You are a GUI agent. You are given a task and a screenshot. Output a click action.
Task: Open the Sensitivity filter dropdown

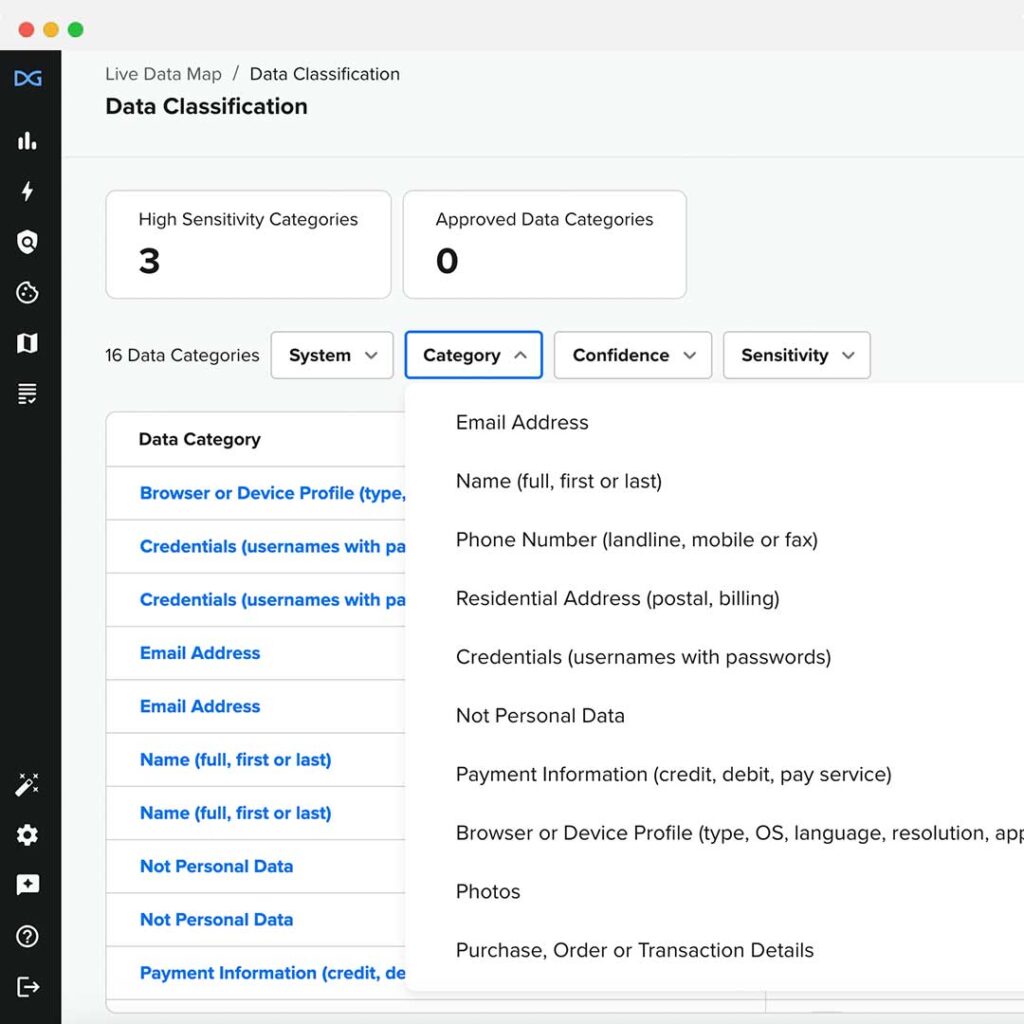coord(796,355)
